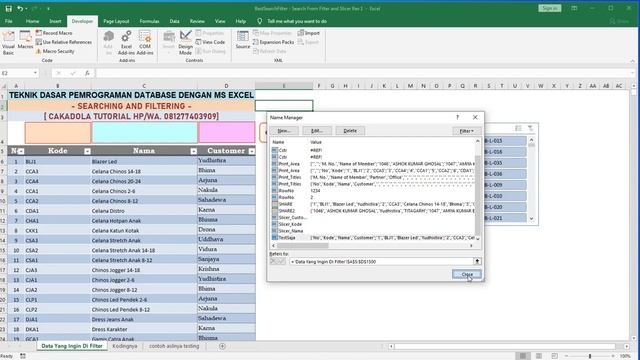Click Import in XML group
The height and width of the screenshot is (360, 640).
coord(309,33)
